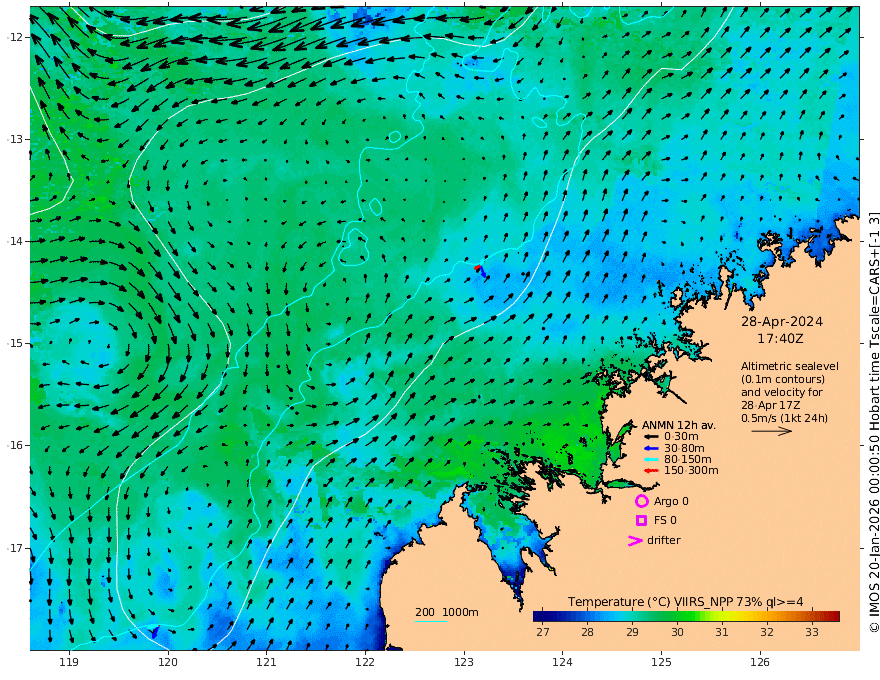Click the blue 30-80m arrow legend icon
Screen dimensions: 880x680
point(651,448)
